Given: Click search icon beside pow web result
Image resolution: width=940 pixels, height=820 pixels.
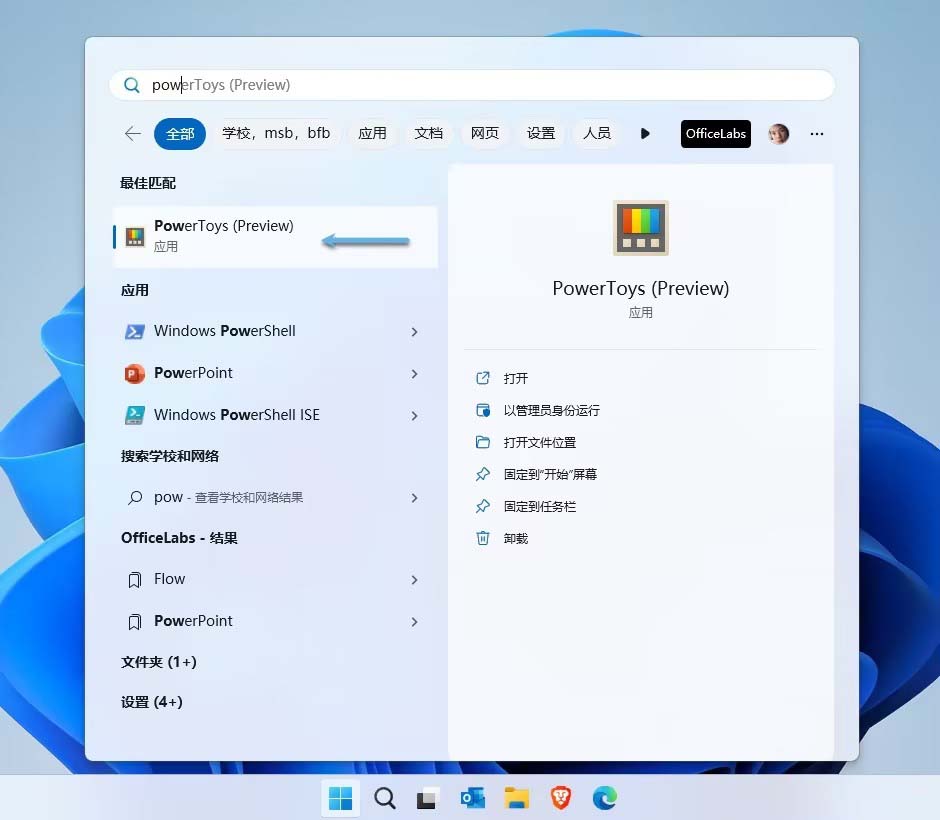Looking at the screenshot, I should [x=135, y=498].
